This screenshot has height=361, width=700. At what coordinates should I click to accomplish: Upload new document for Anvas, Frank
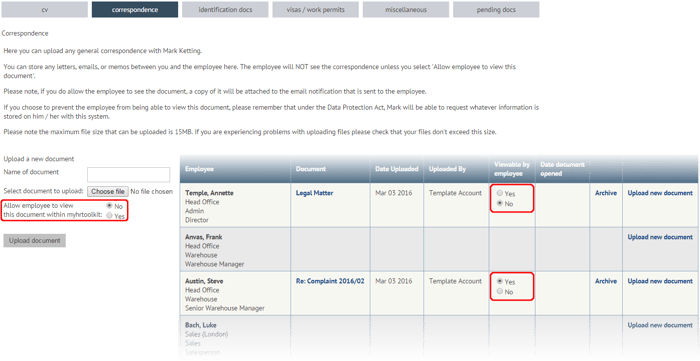pos(660,237)
